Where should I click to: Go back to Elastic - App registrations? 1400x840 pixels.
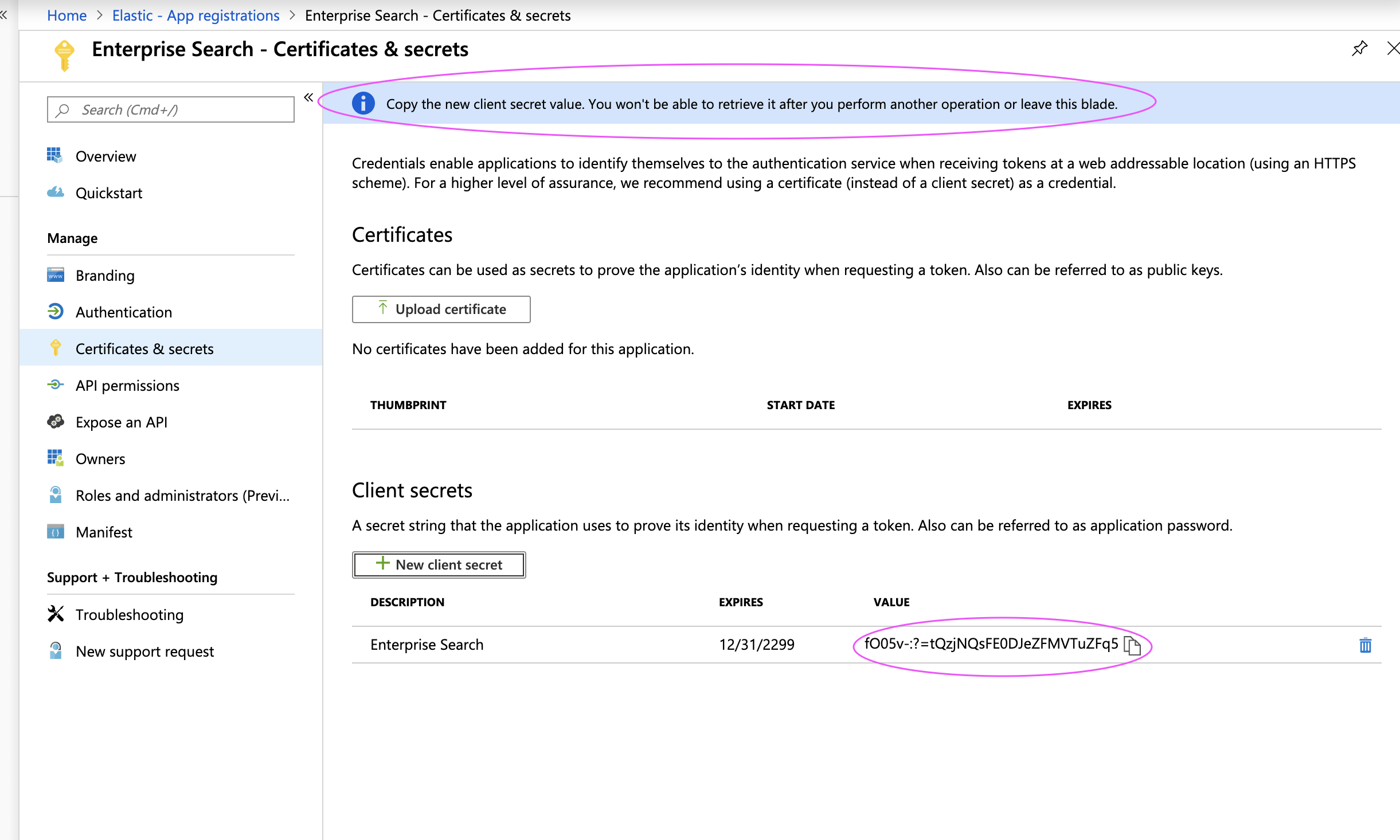coord(195,15)
